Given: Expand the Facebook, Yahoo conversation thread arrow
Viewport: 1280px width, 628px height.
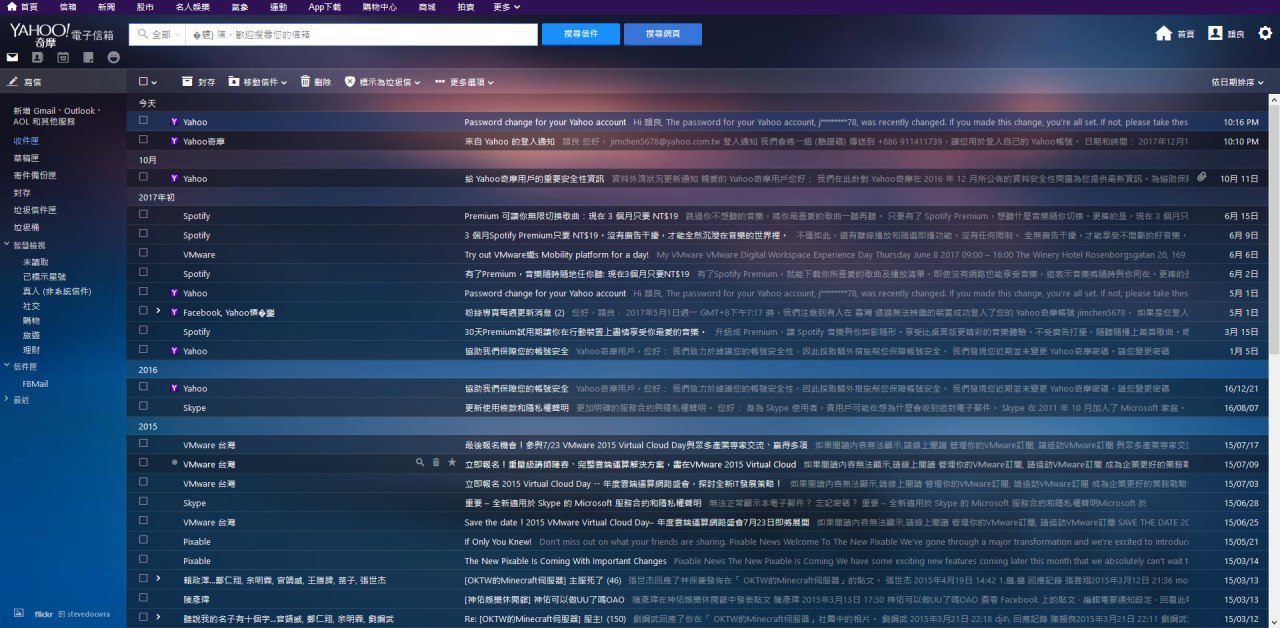Looking at the screenshot, I should (158, 311).
